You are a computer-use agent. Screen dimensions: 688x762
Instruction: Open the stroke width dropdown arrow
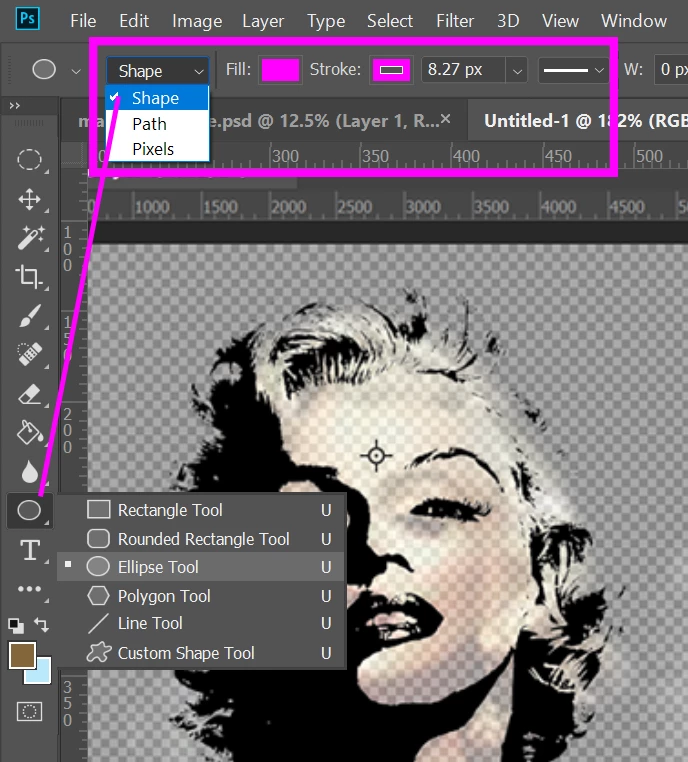coord(517,71)
